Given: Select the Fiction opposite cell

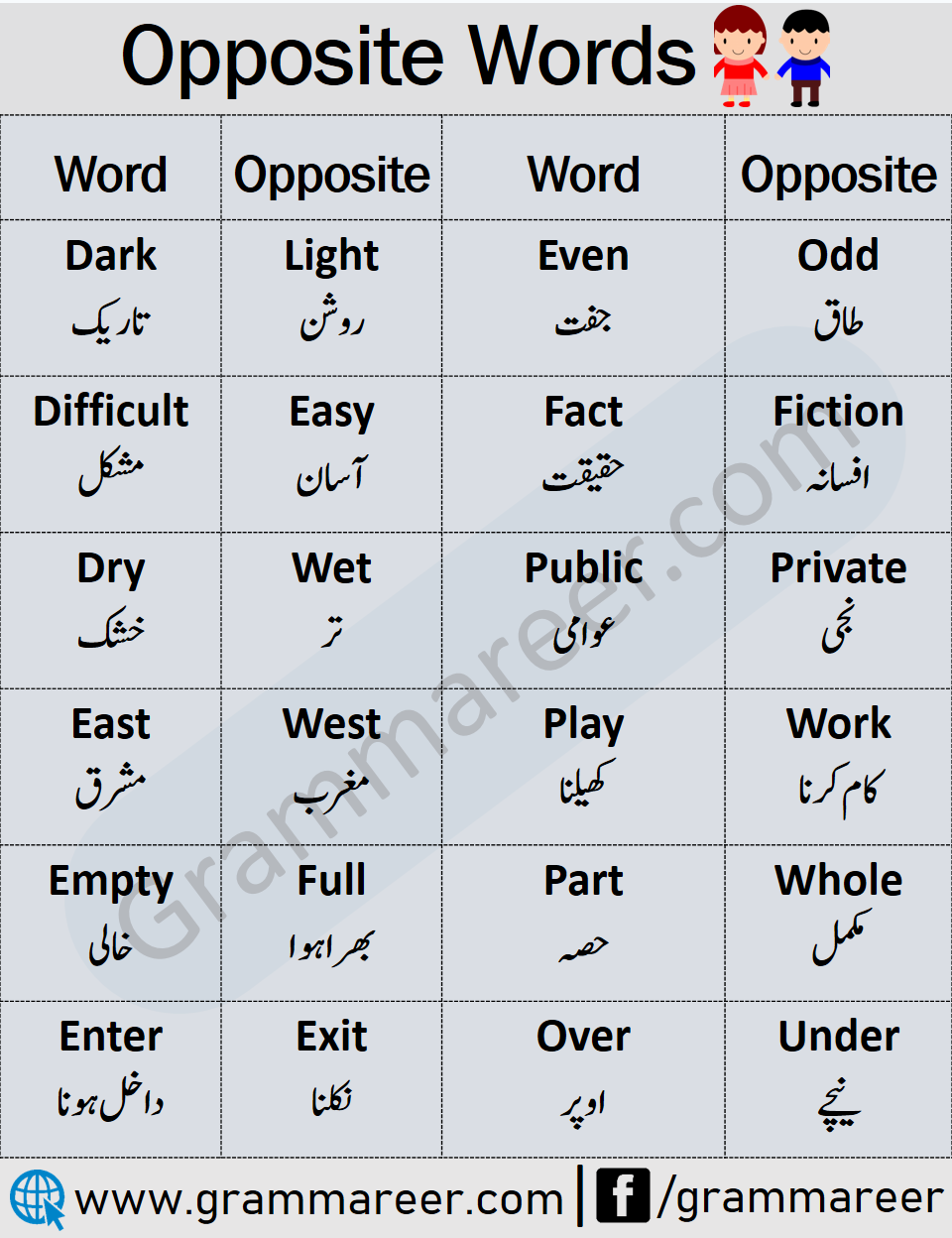Looking at the screenshot, I should (838, 454).
